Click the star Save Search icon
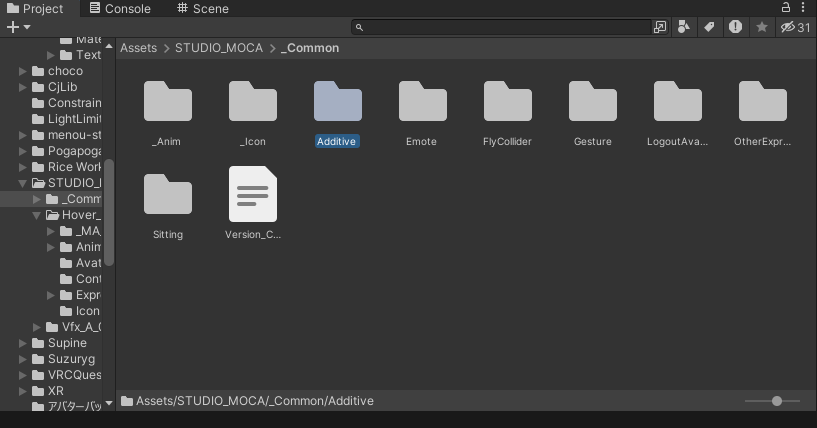 tap(762, 27)
